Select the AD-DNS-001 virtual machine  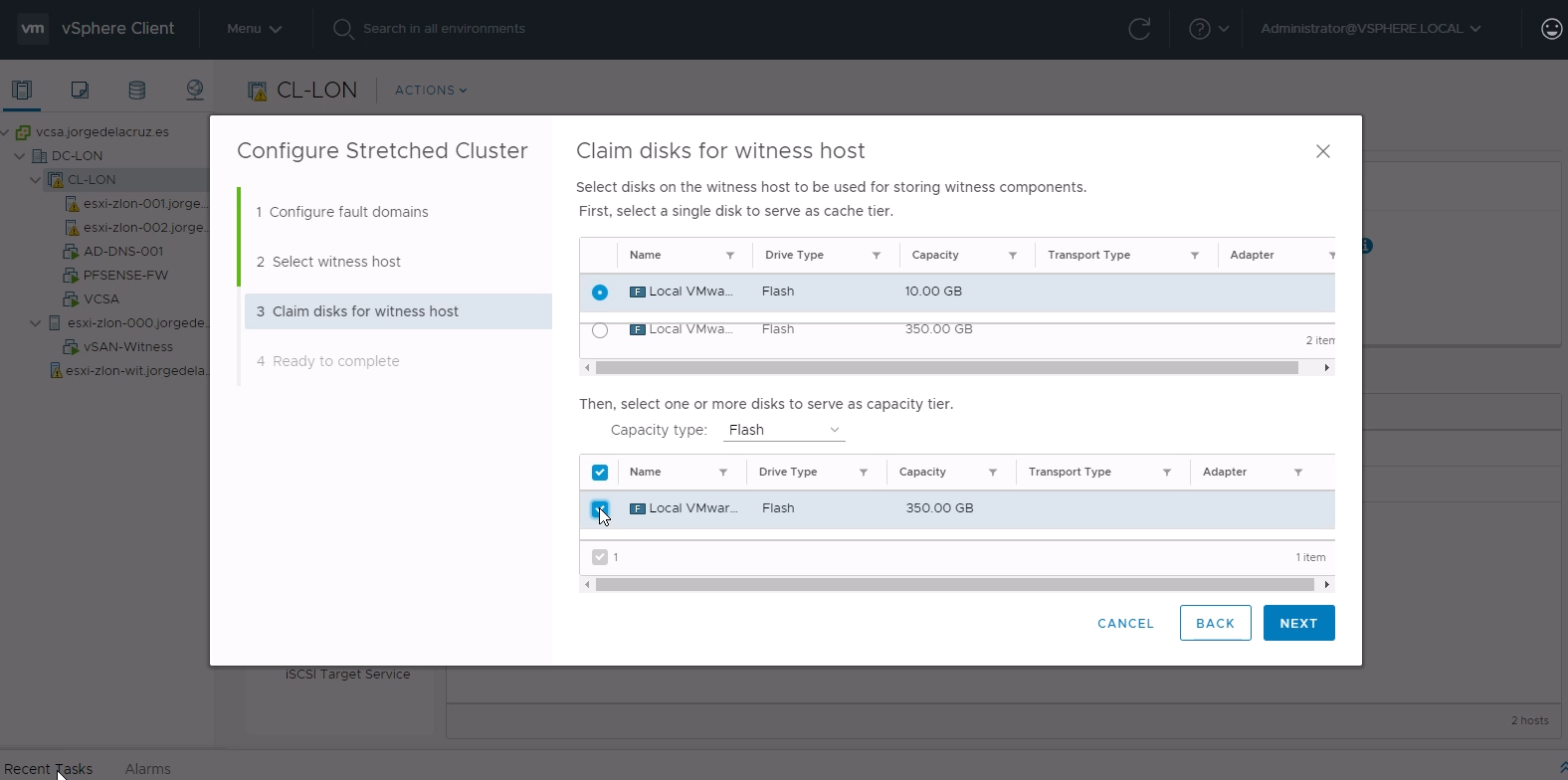click(123, 252)
